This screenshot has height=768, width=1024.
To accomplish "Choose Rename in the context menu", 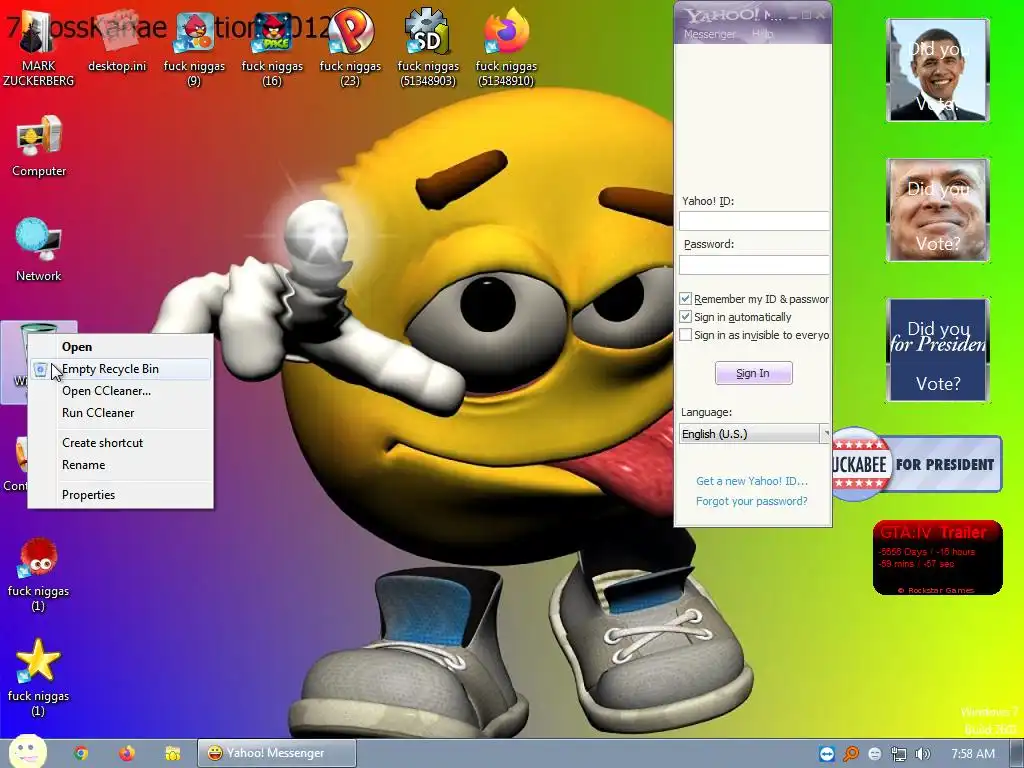I will (x=120, y=465).
